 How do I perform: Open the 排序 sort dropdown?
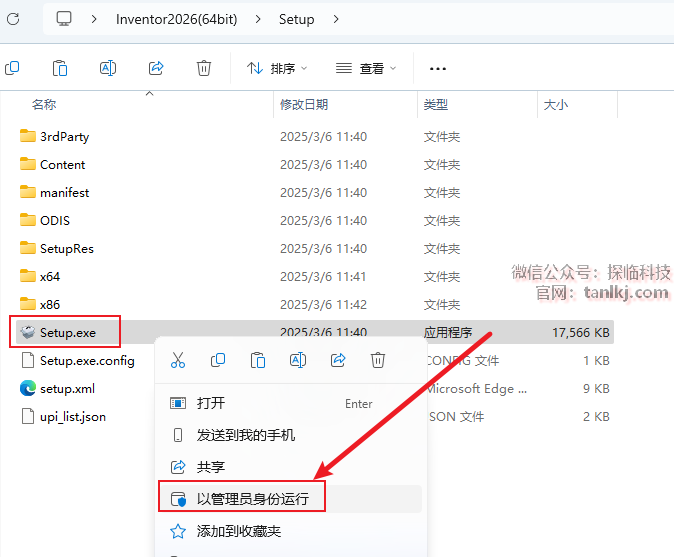point(277,68)
